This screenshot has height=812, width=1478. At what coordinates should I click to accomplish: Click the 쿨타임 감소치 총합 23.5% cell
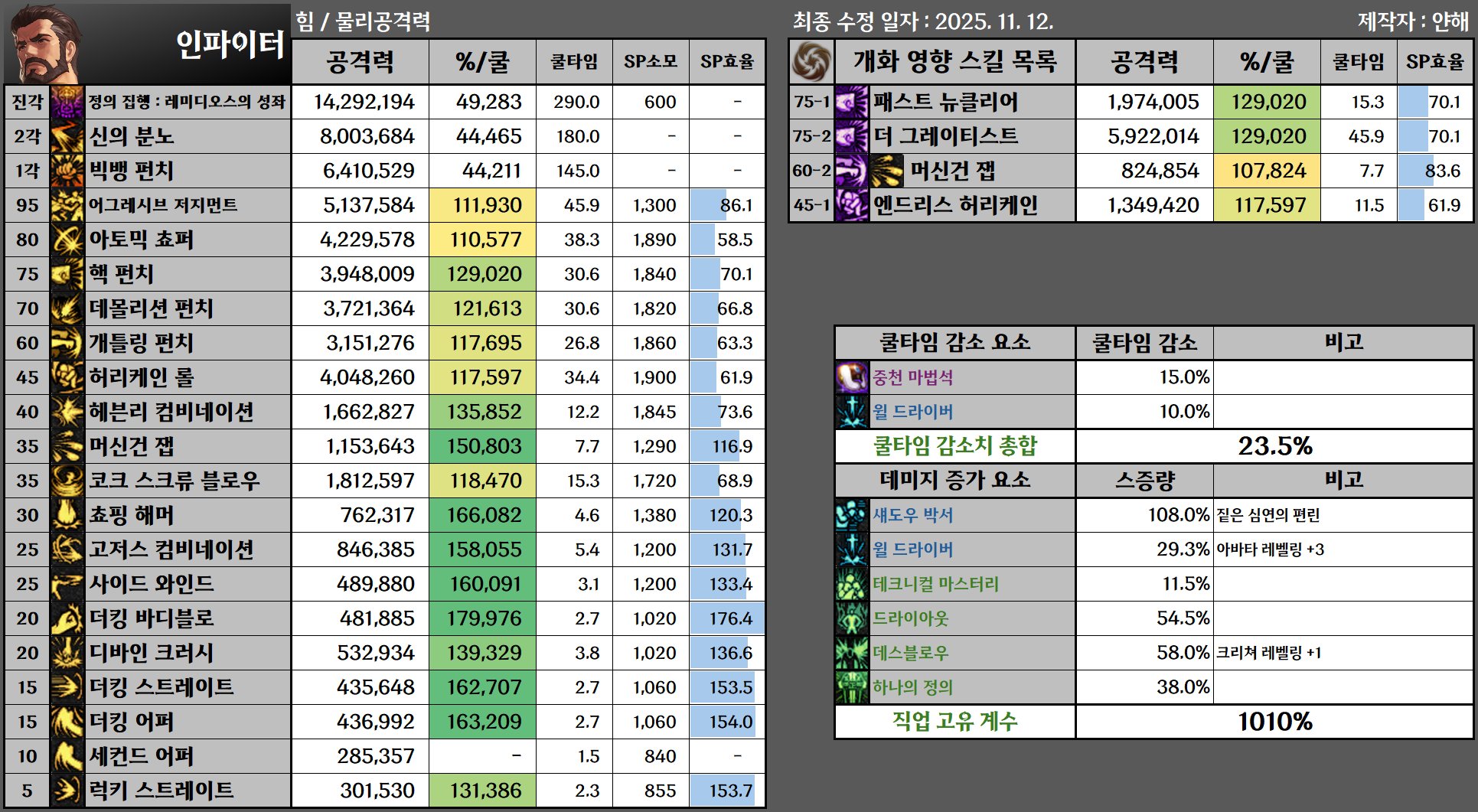pyautogui.click(x=1274, y=446)
